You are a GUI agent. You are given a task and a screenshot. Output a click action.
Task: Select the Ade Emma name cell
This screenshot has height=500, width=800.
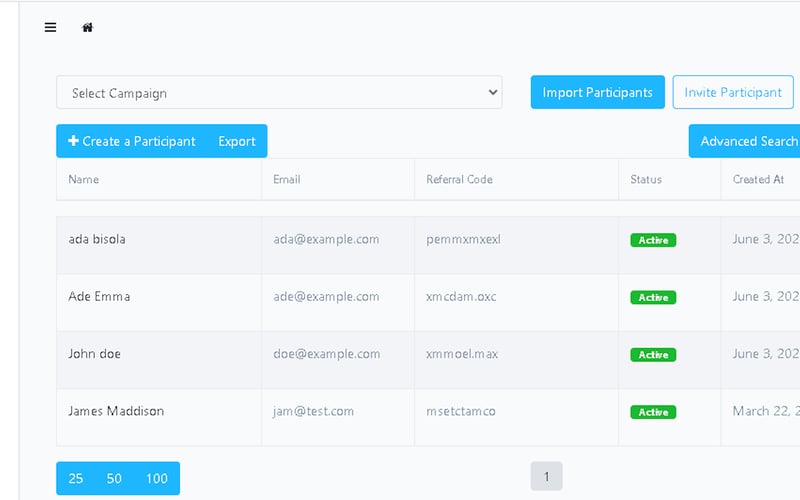click(x=159, y=303)
